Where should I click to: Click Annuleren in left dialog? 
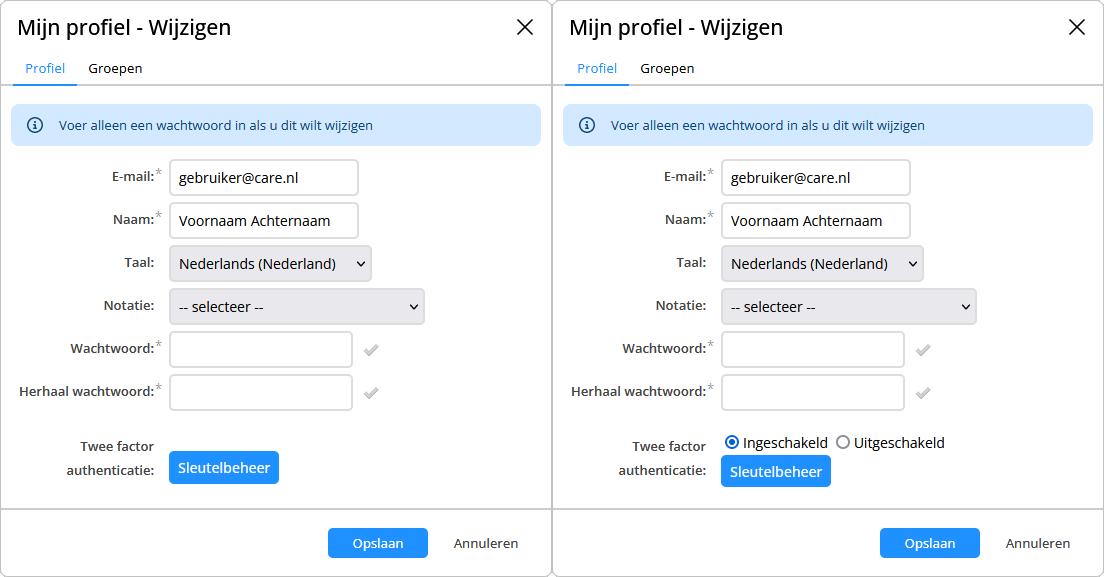tap(486, 543)
